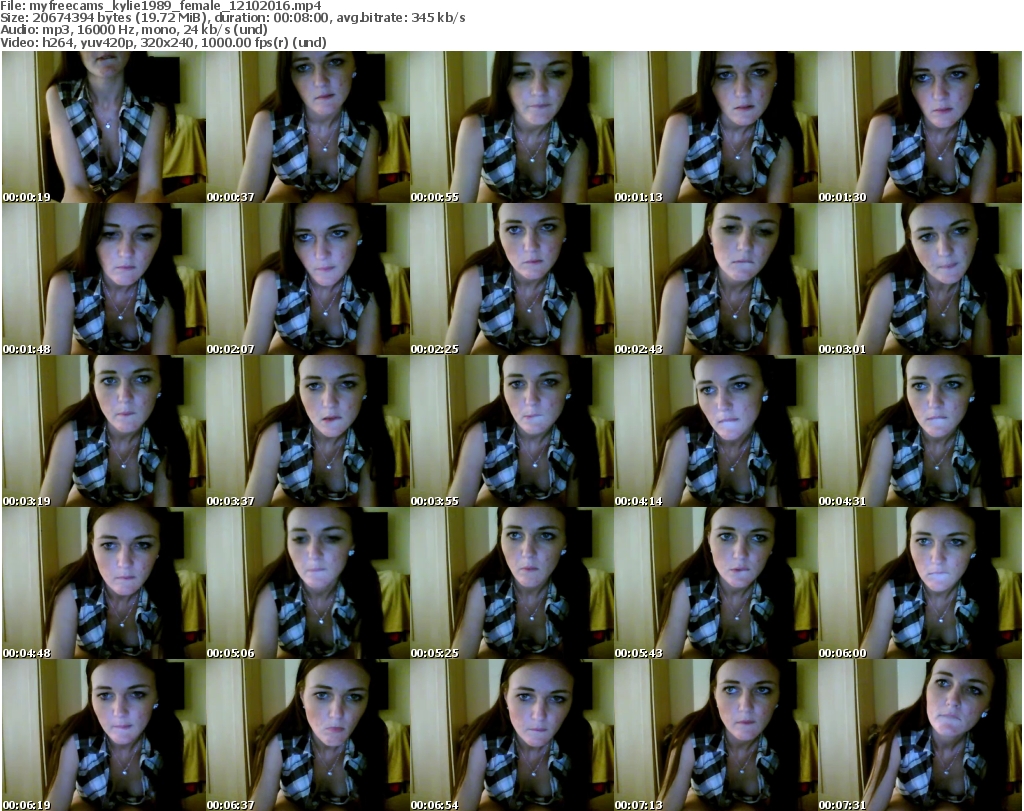Select the thumbnail stamped 00:01:30

(920, 127)
